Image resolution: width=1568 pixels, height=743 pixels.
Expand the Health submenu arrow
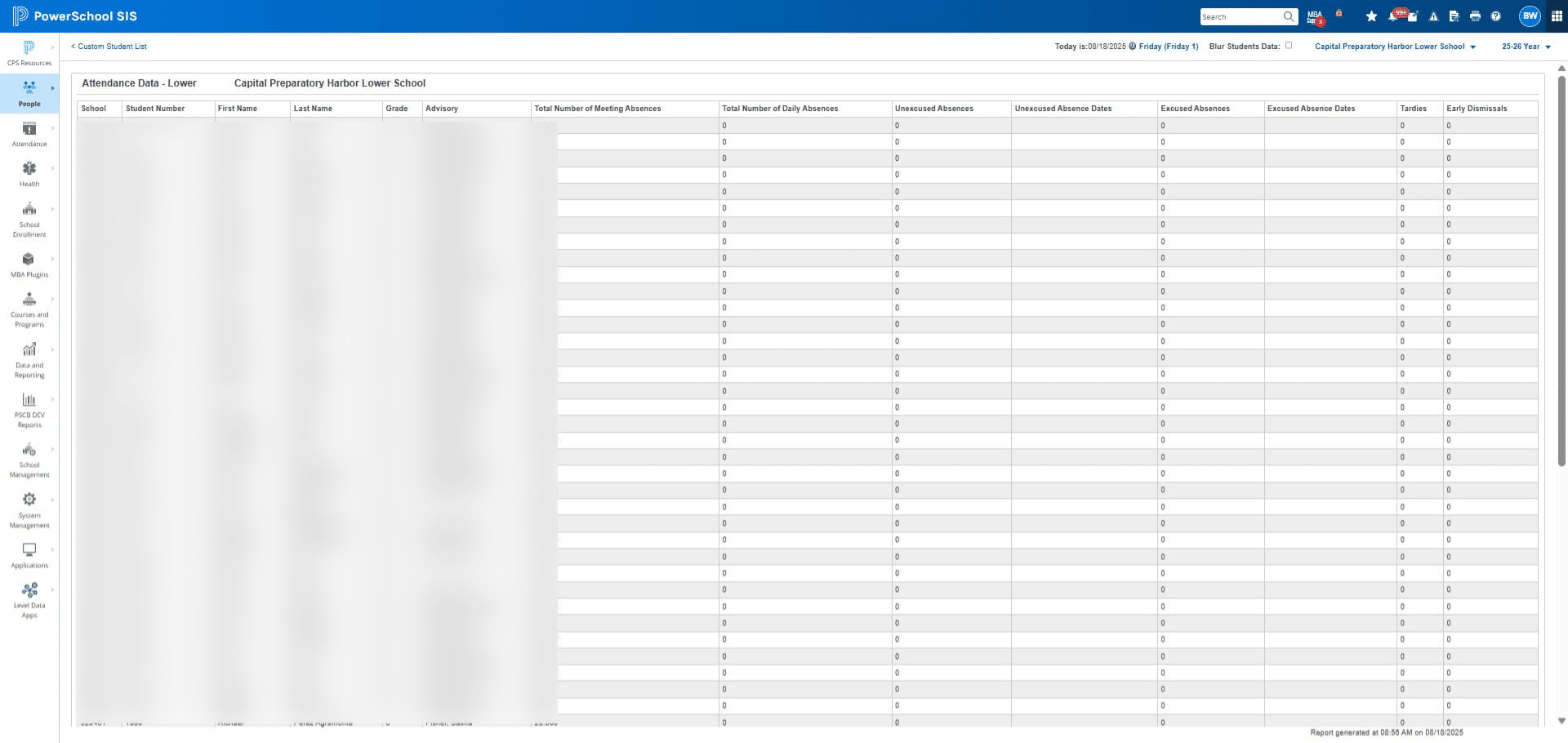(53, 168)
